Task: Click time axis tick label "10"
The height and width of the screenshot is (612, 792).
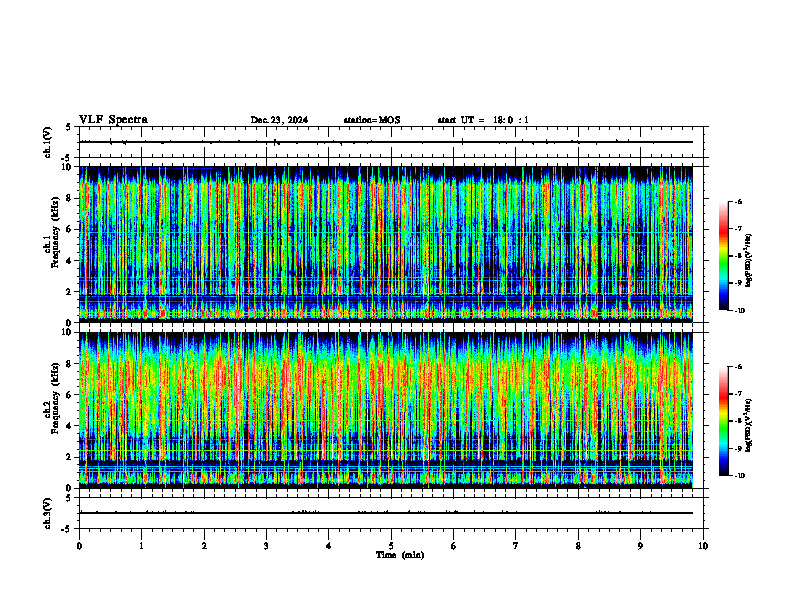Action: coord(703,546)
